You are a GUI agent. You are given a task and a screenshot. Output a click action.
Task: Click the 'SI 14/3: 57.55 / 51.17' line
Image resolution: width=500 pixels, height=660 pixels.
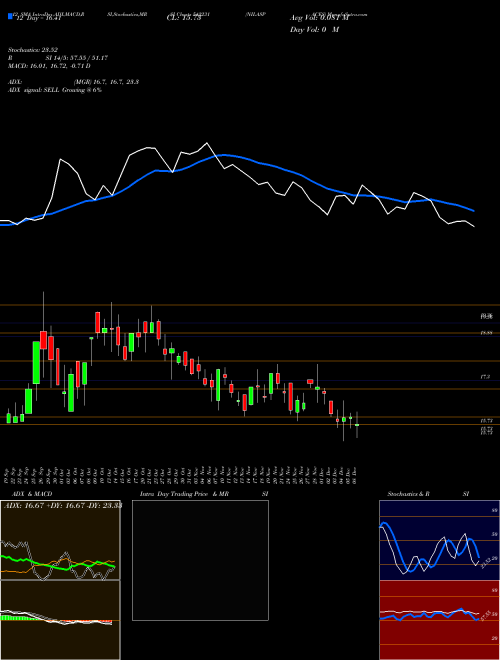click(77, 58)
